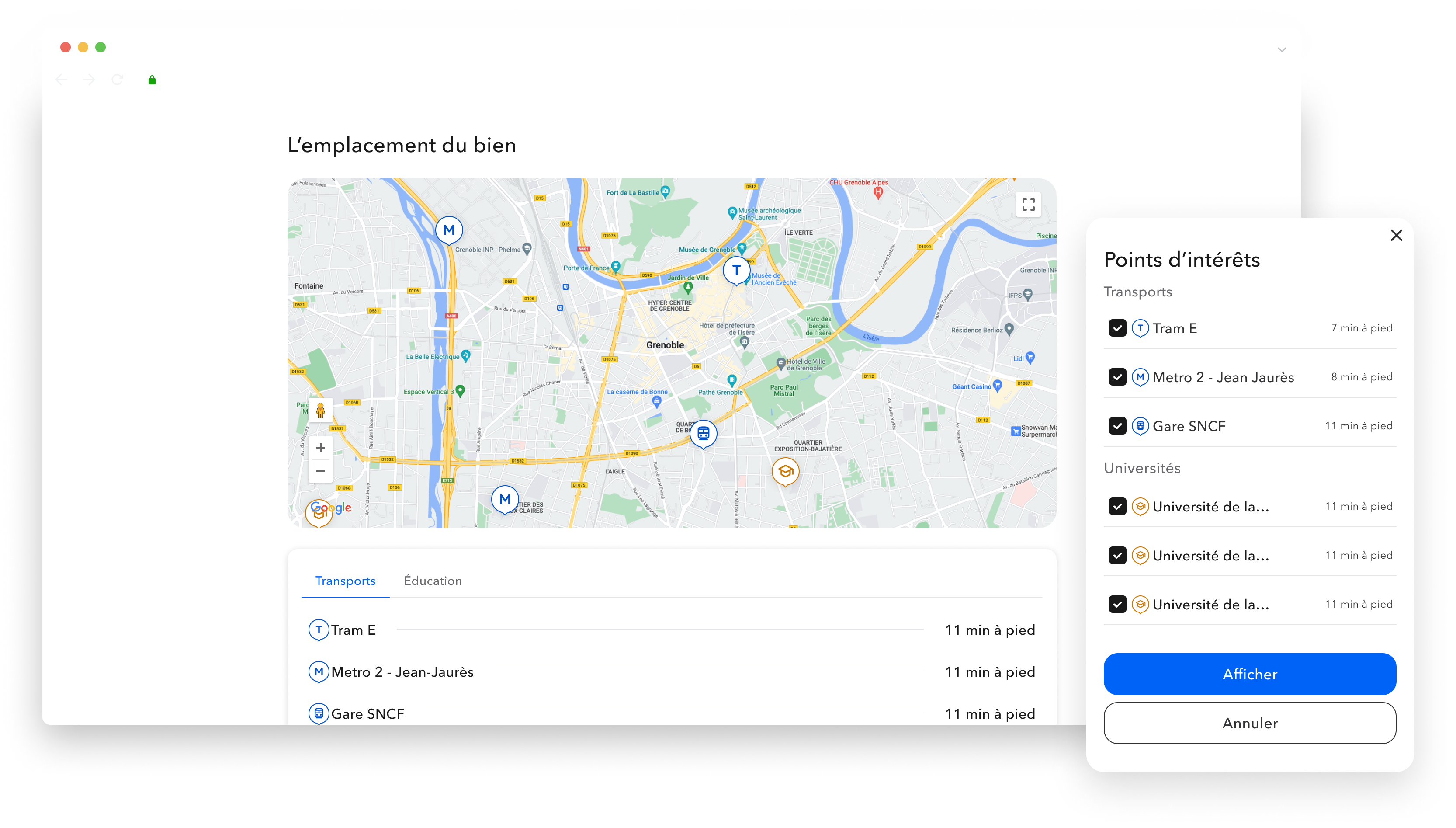Click the Metro 2 - Jean-Jaurès line icon
The width and height of the screenshot is (1456, 828).
(318, 671)
